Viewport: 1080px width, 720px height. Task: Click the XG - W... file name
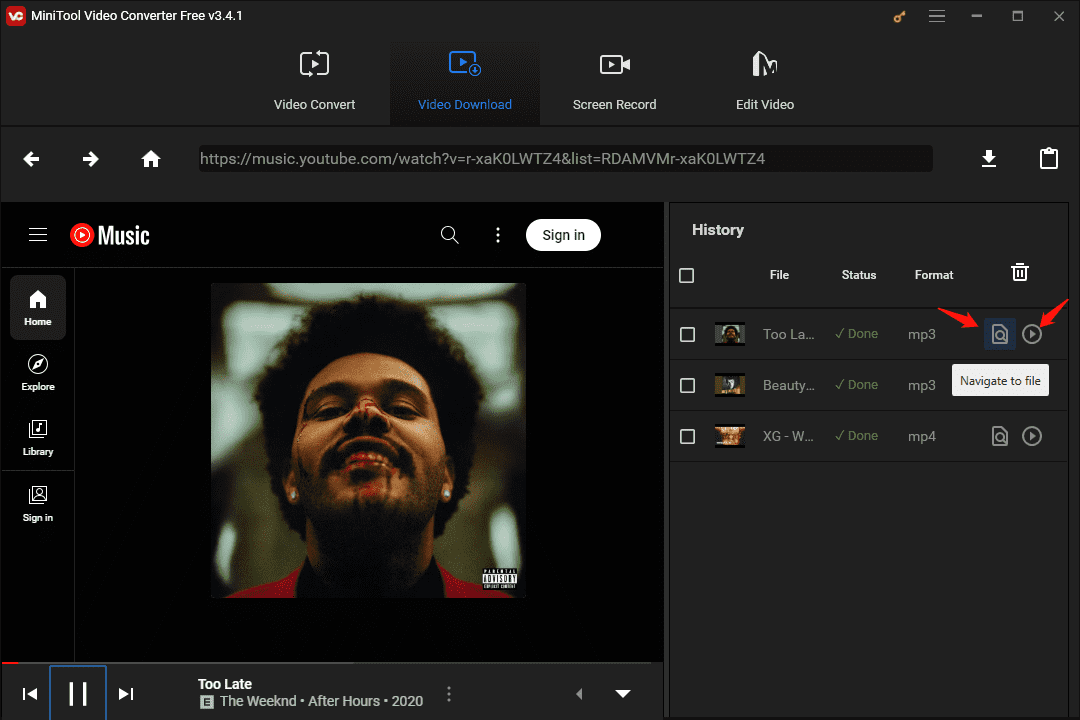pos(788,436)
